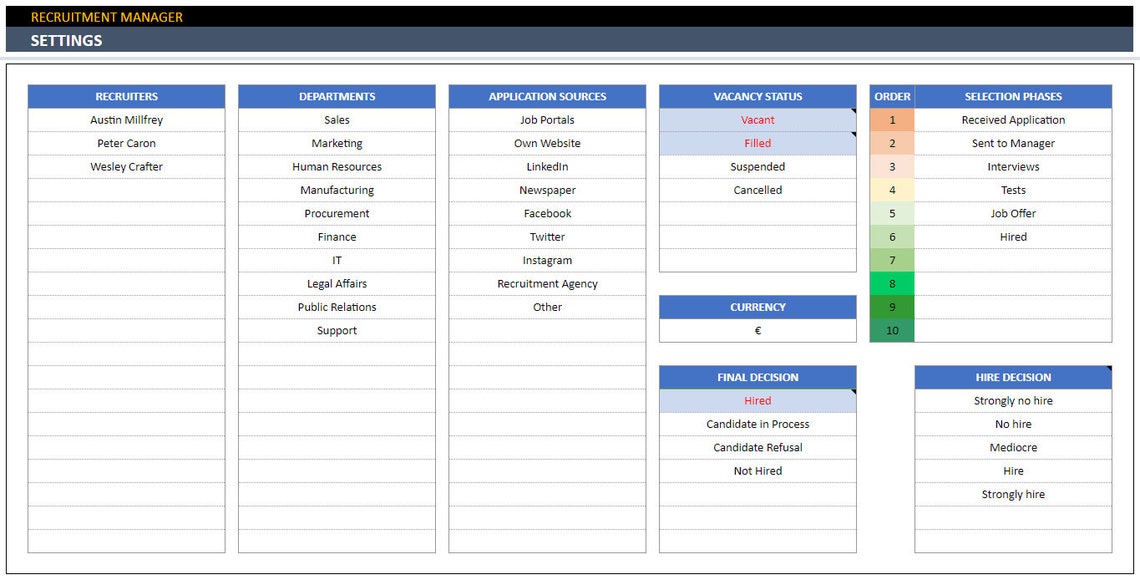Select Procurement in the Departments list

337,213
